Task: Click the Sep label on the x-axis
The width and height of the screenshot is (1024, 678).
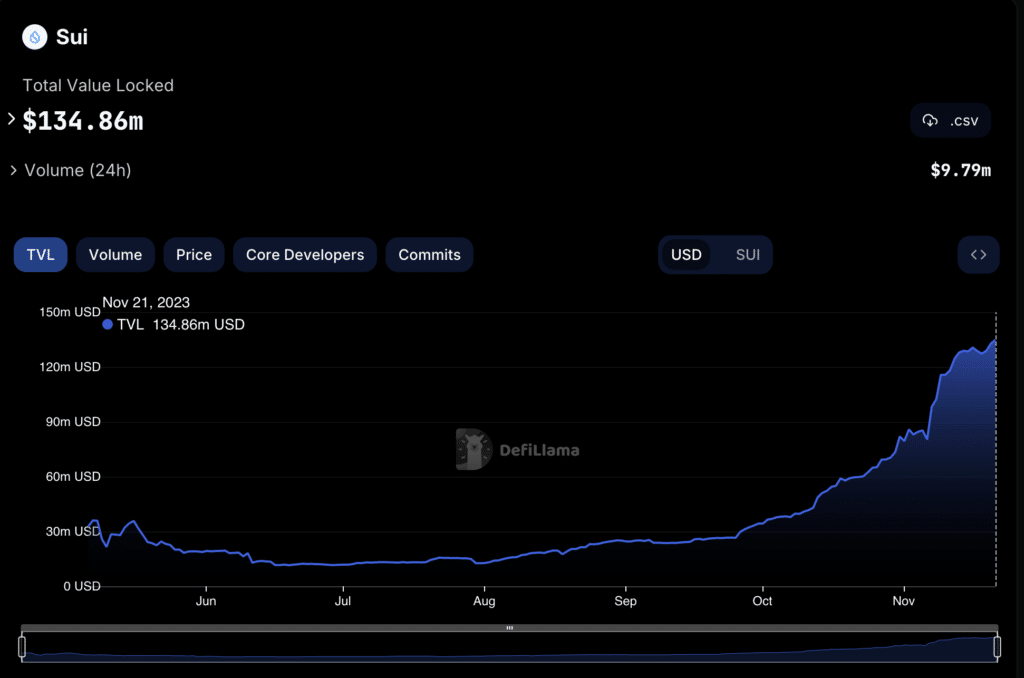Action: point(626,601)
